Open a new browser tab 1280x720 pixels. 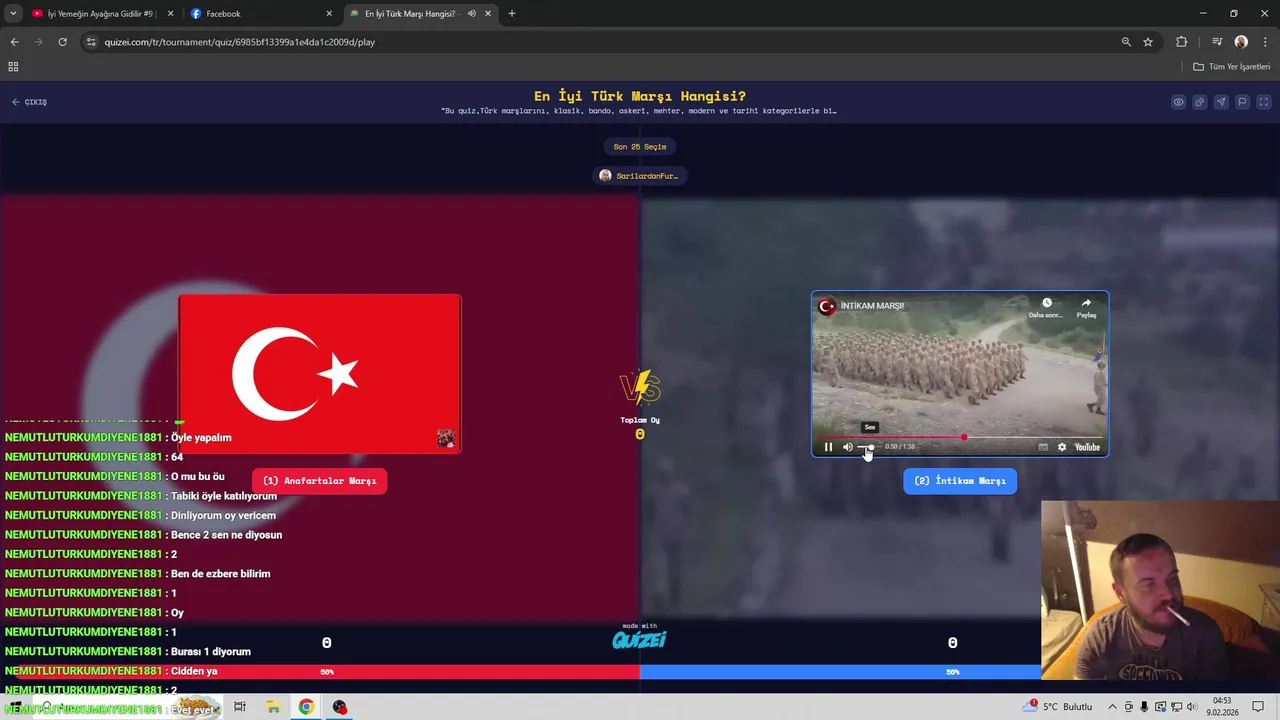pyautogui.click(x=512, y=14)
